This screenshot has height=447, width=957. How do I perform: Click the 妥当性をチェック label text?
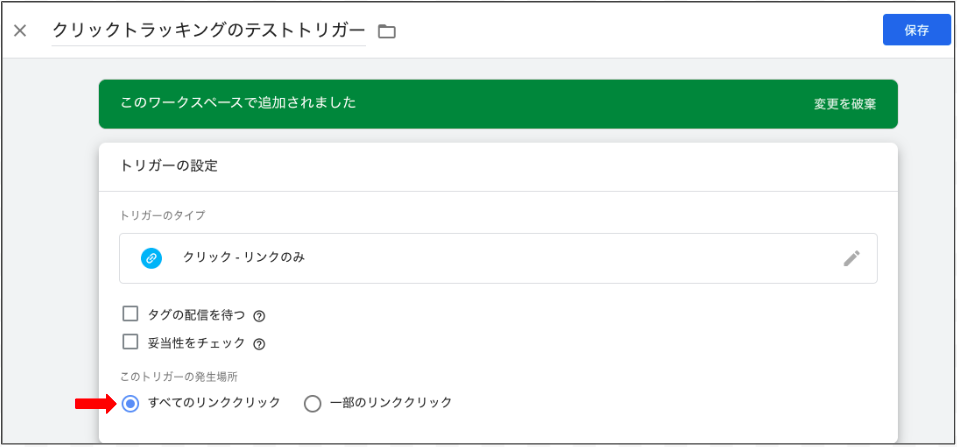[196, 343]
